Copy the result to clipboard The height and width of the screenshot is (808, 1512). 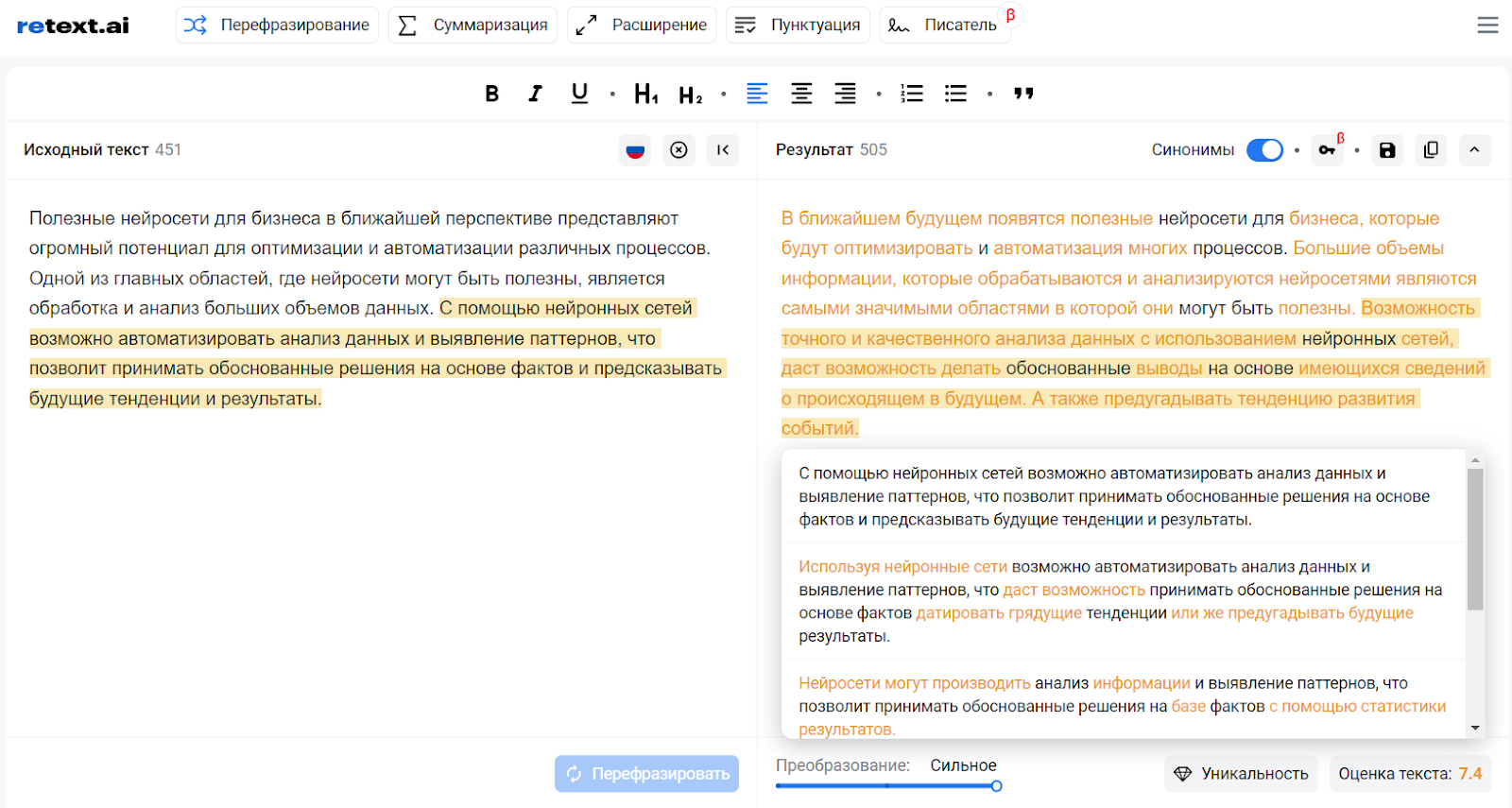pos(1431,149)
